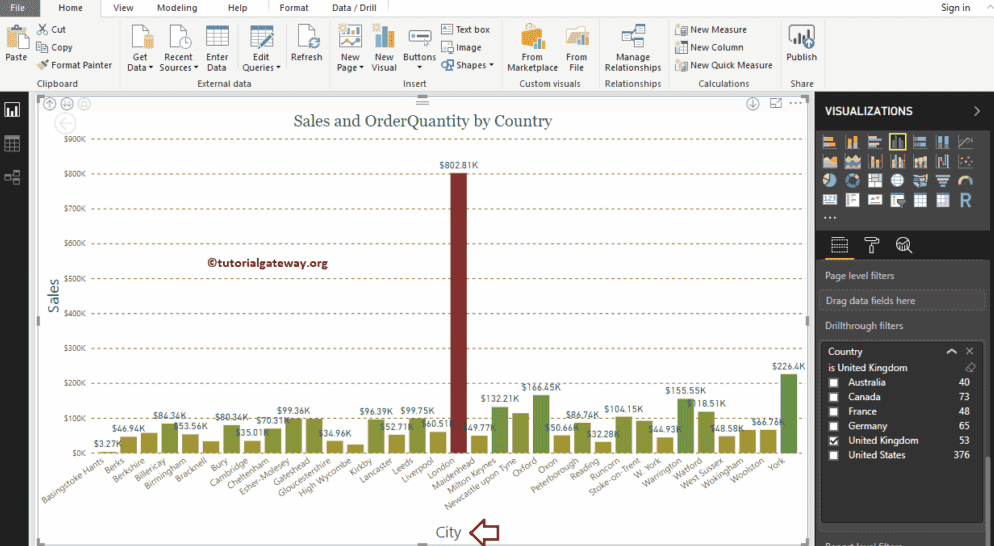Image resolution: width=994 pixels, height=546 pixels.
Task: Clear the Country filter with eraser icon
Action: pos(969,368)
